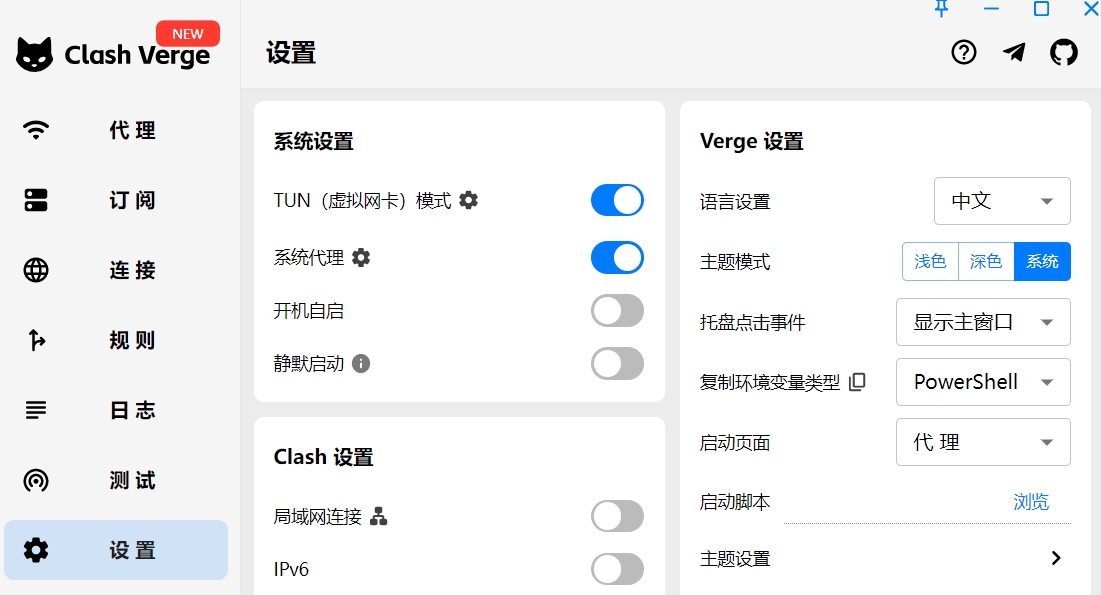This screenshot has height=595, width=1101.
Task: Open the 托盘点击事件 dropdown
Action: click(x=983, y=322)
